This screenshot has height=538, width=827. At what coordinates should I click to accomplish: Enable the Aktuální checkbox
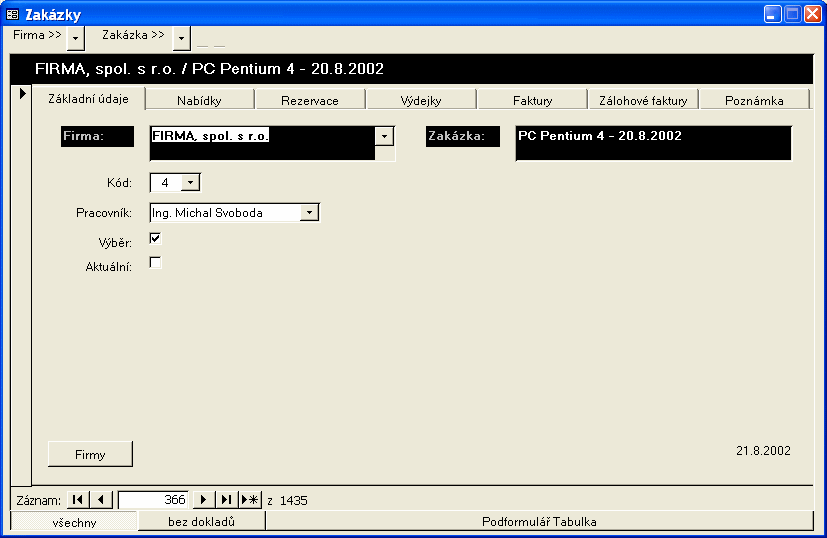[155, 263]
